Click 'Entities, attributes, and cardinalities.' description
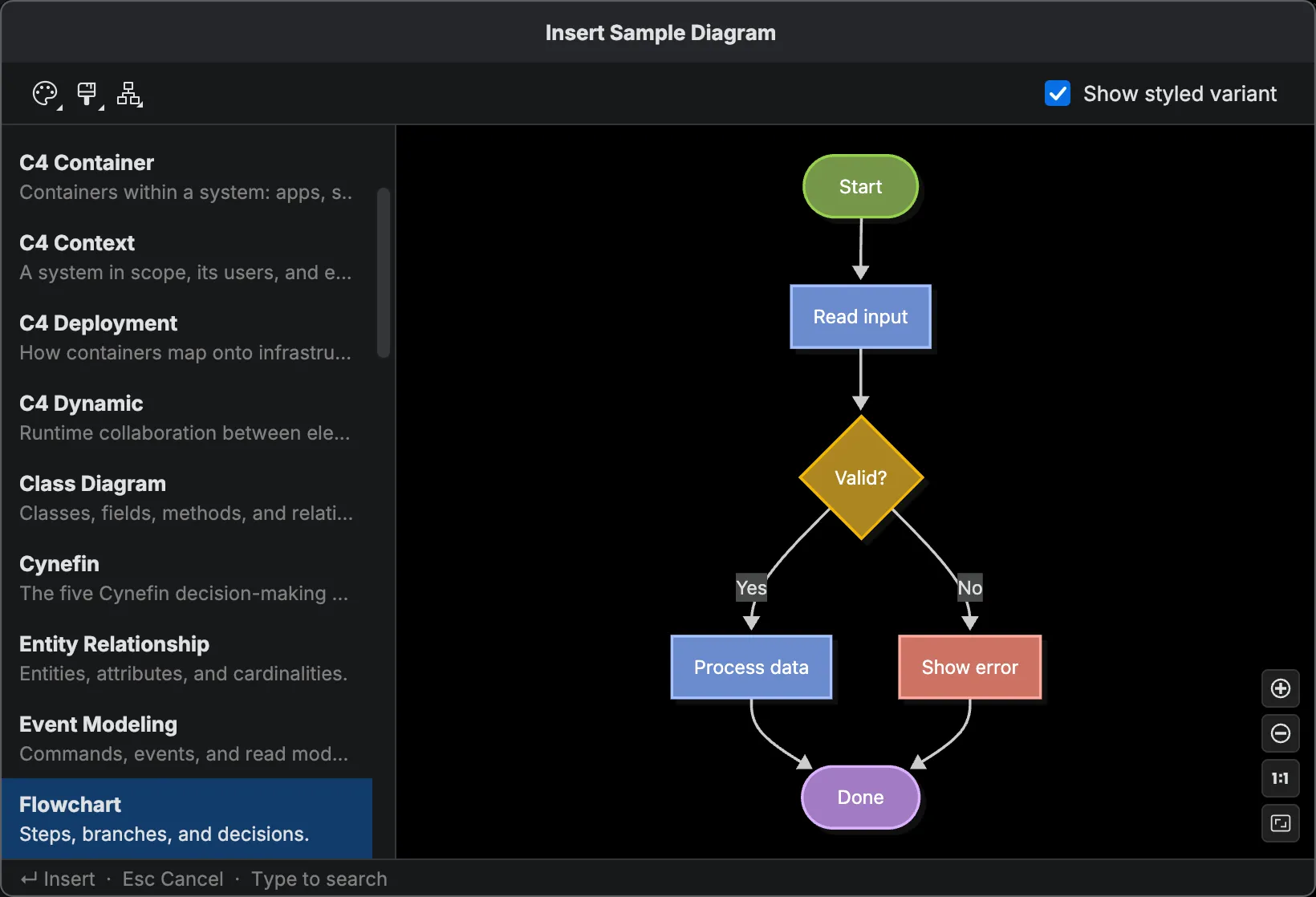Viewport: 1316px width, 897px height. coord(183,674)
